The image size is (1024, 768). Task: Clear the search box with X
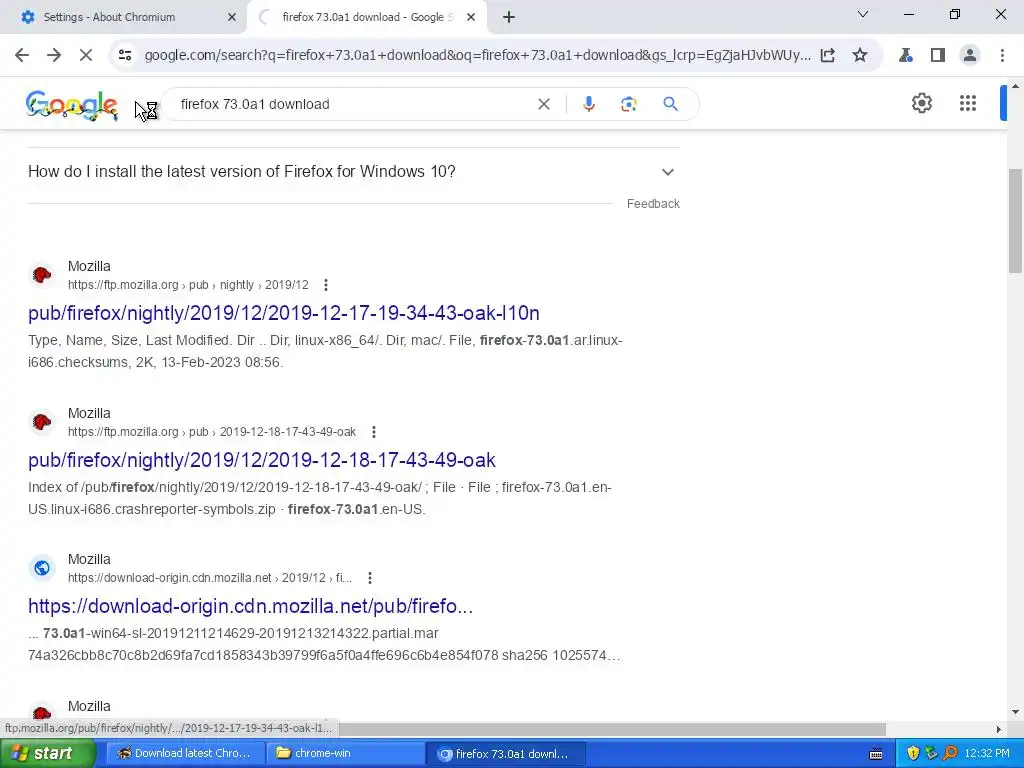point(543,104)
